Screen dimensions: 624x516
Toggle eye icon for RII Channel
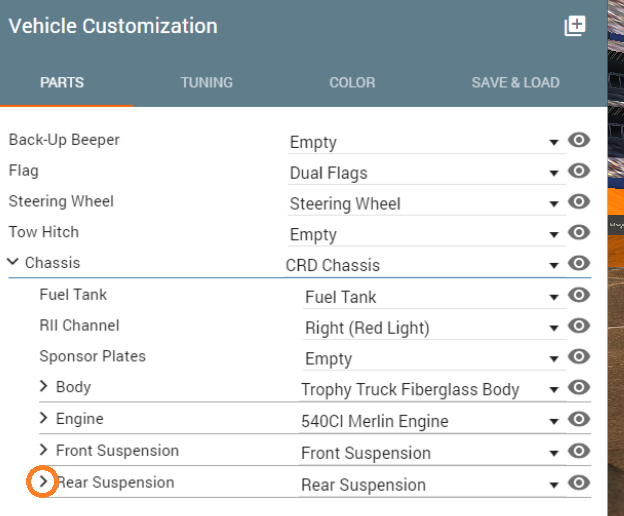tap(579, 326)
